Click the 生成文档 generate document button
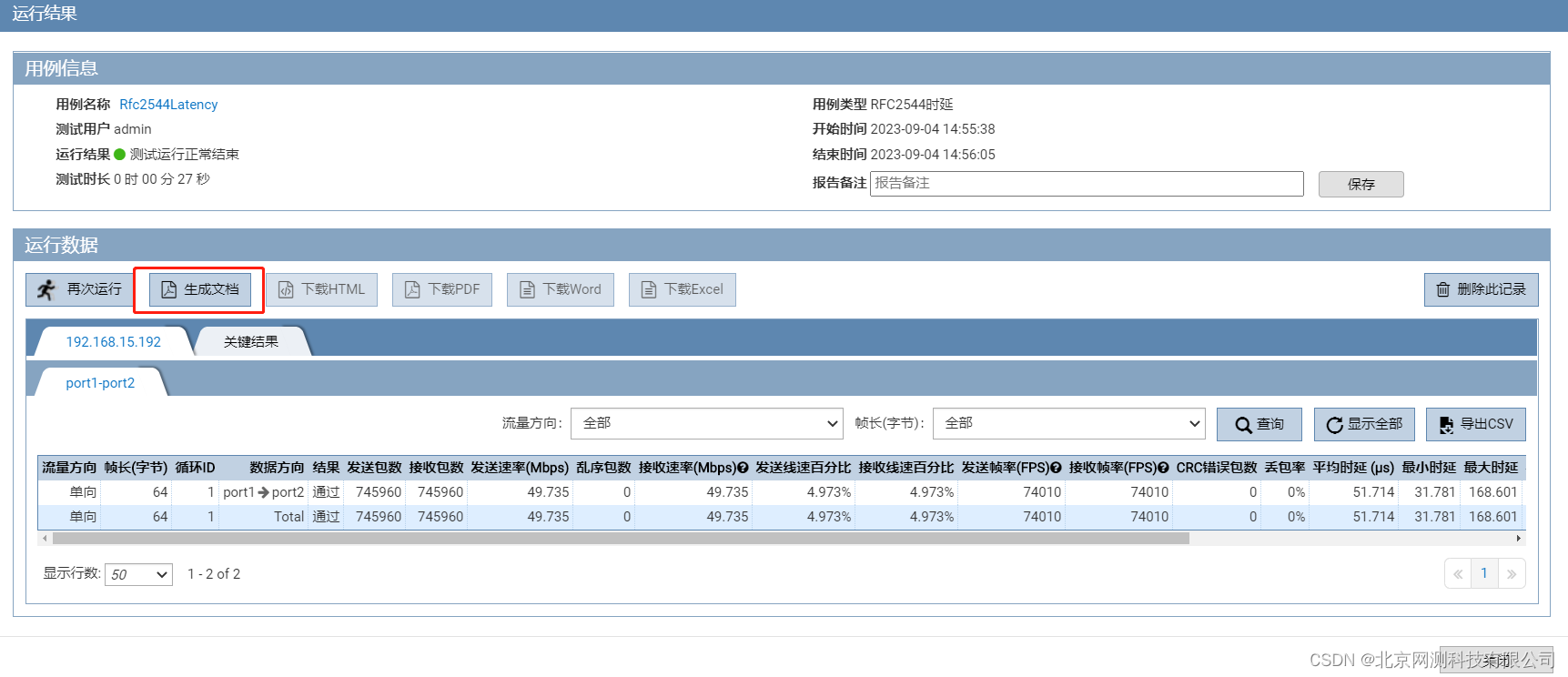The image size is (1568, 677). point(200,289)
